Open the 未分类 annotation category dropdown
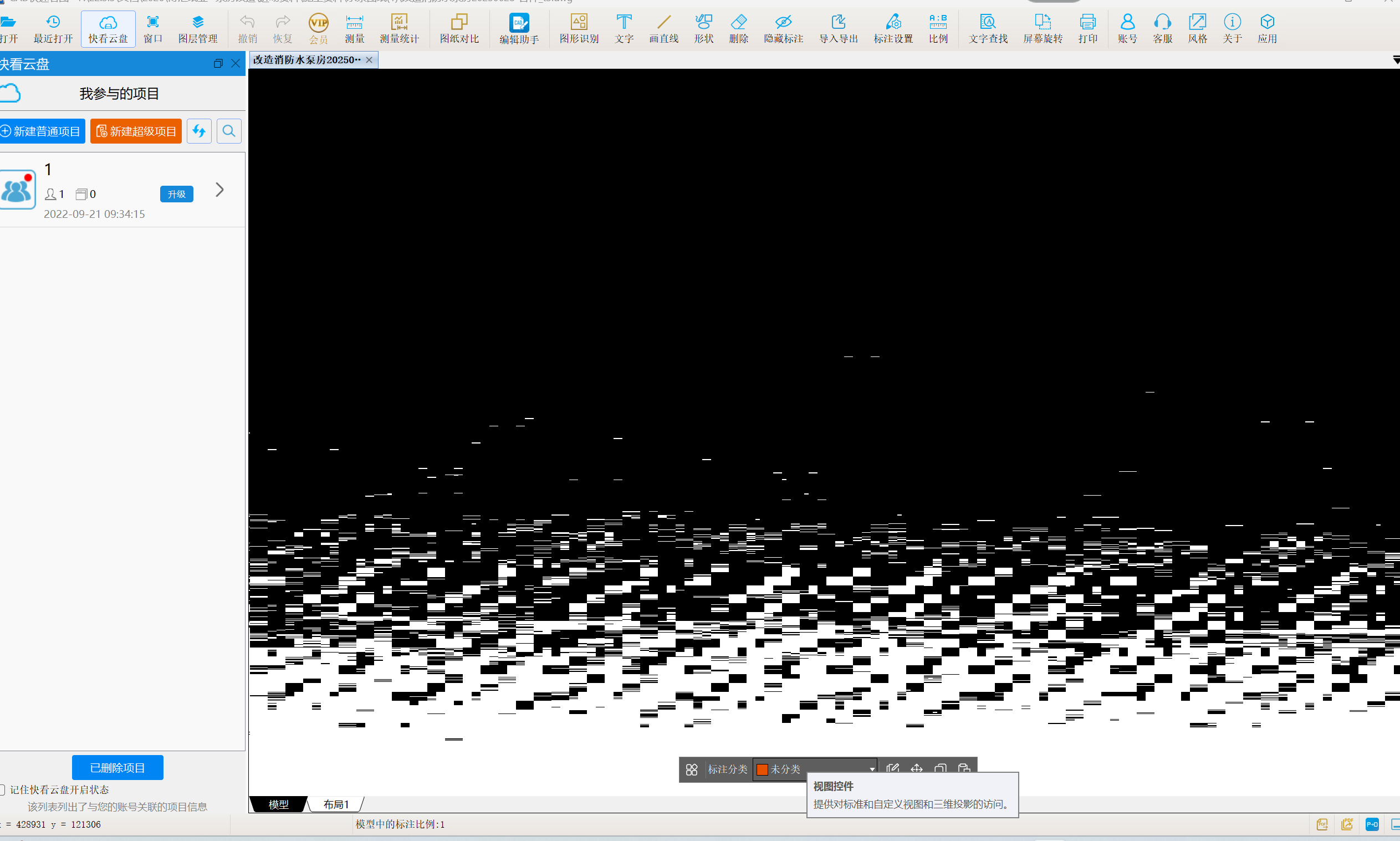Image resolution: width=1400 pixels, height=841 pixels. (871, 769)
